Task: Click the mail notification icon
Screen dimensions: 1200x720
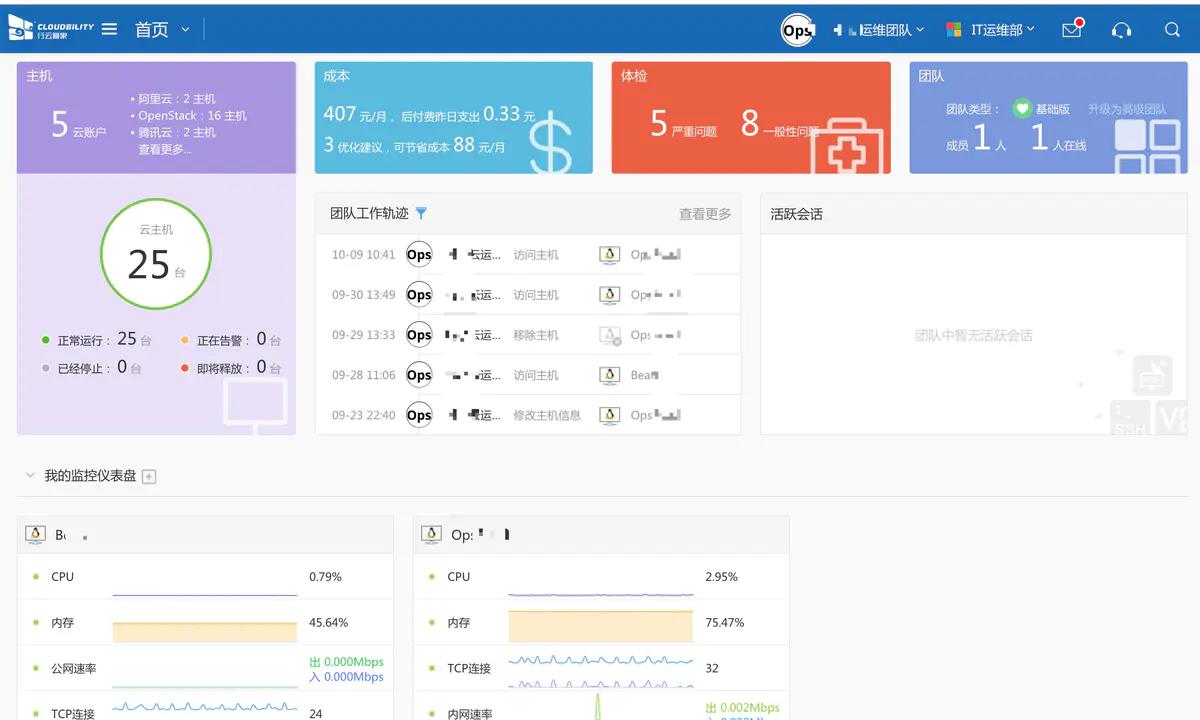Action: [x=1072, y=30]
